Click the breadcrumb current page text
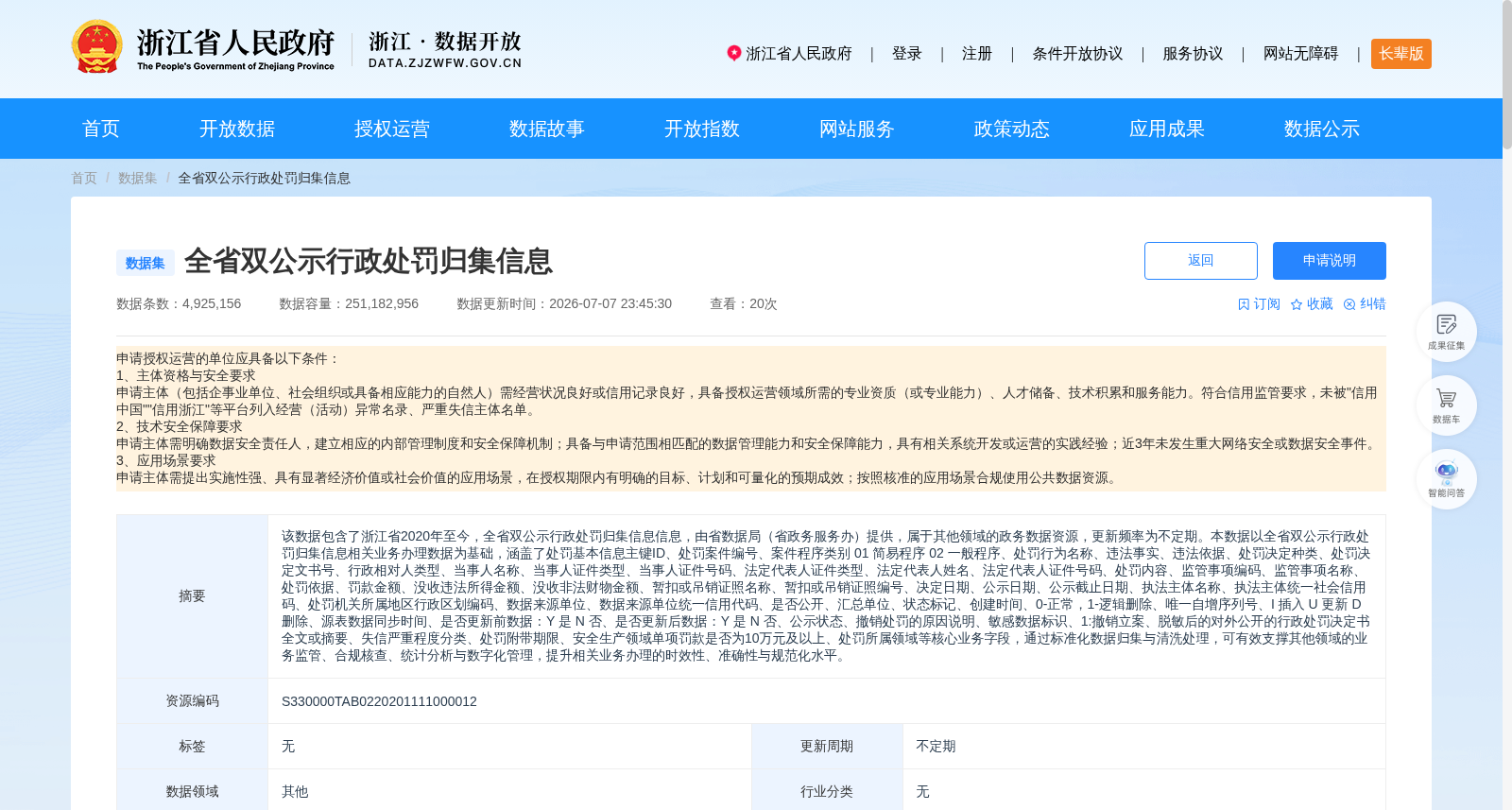This screenshot has width=1512, height=810. 264,178
